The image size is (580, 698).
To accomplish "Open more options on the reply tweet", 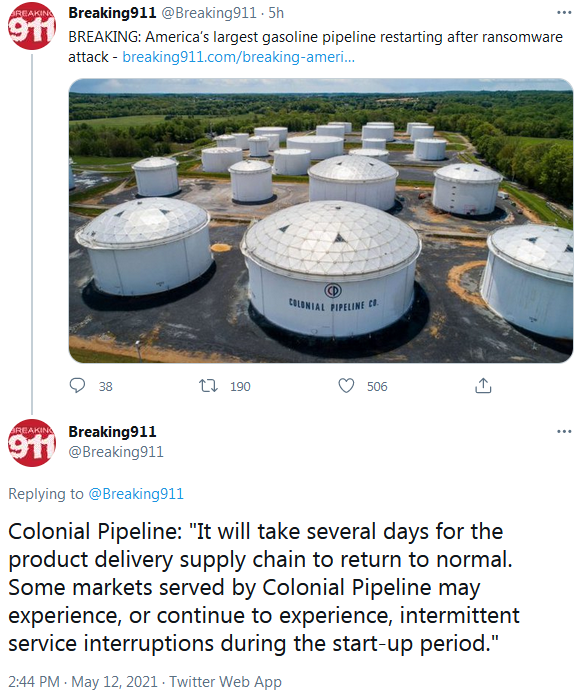I will point(564,431).
